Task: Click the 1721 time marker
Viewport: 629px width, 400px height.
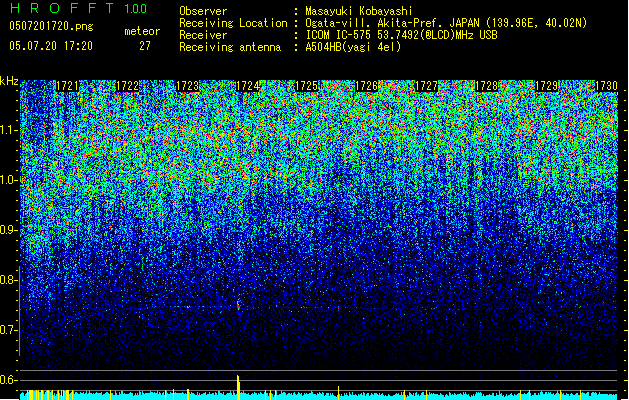Action: (67, 86)
